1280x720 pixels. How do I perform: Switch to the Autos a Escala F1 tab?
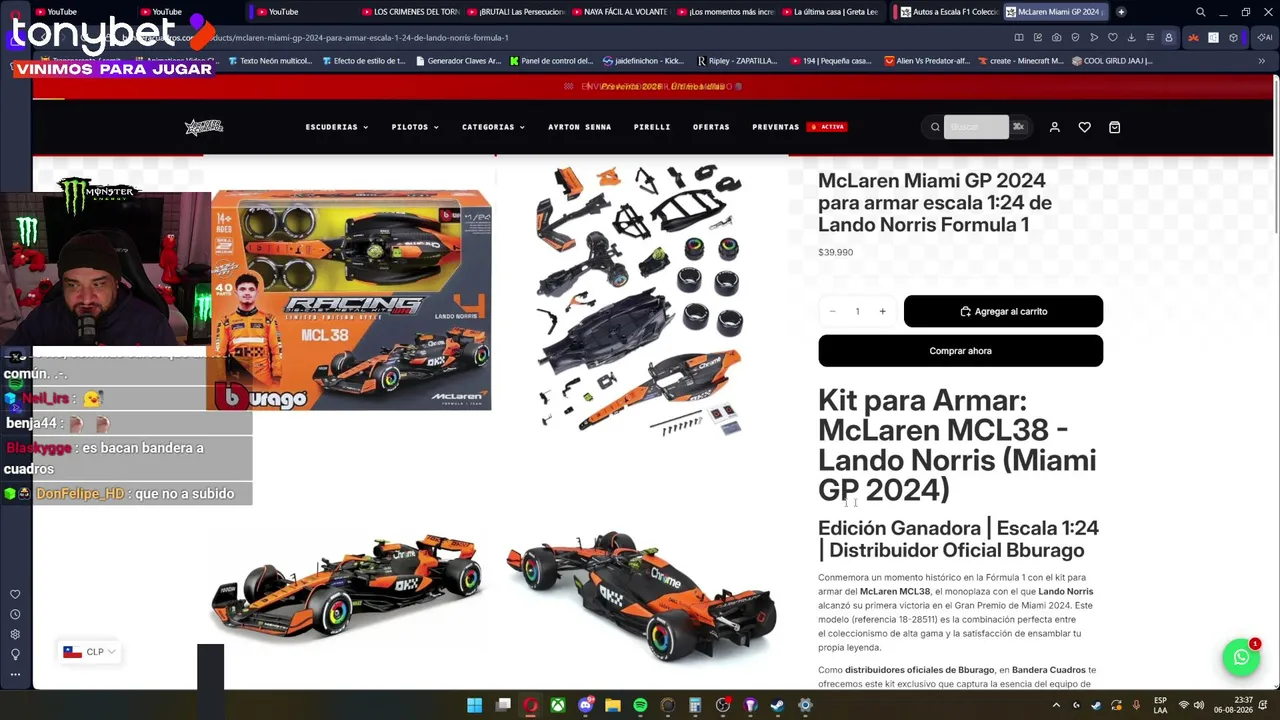coord(949,12)
